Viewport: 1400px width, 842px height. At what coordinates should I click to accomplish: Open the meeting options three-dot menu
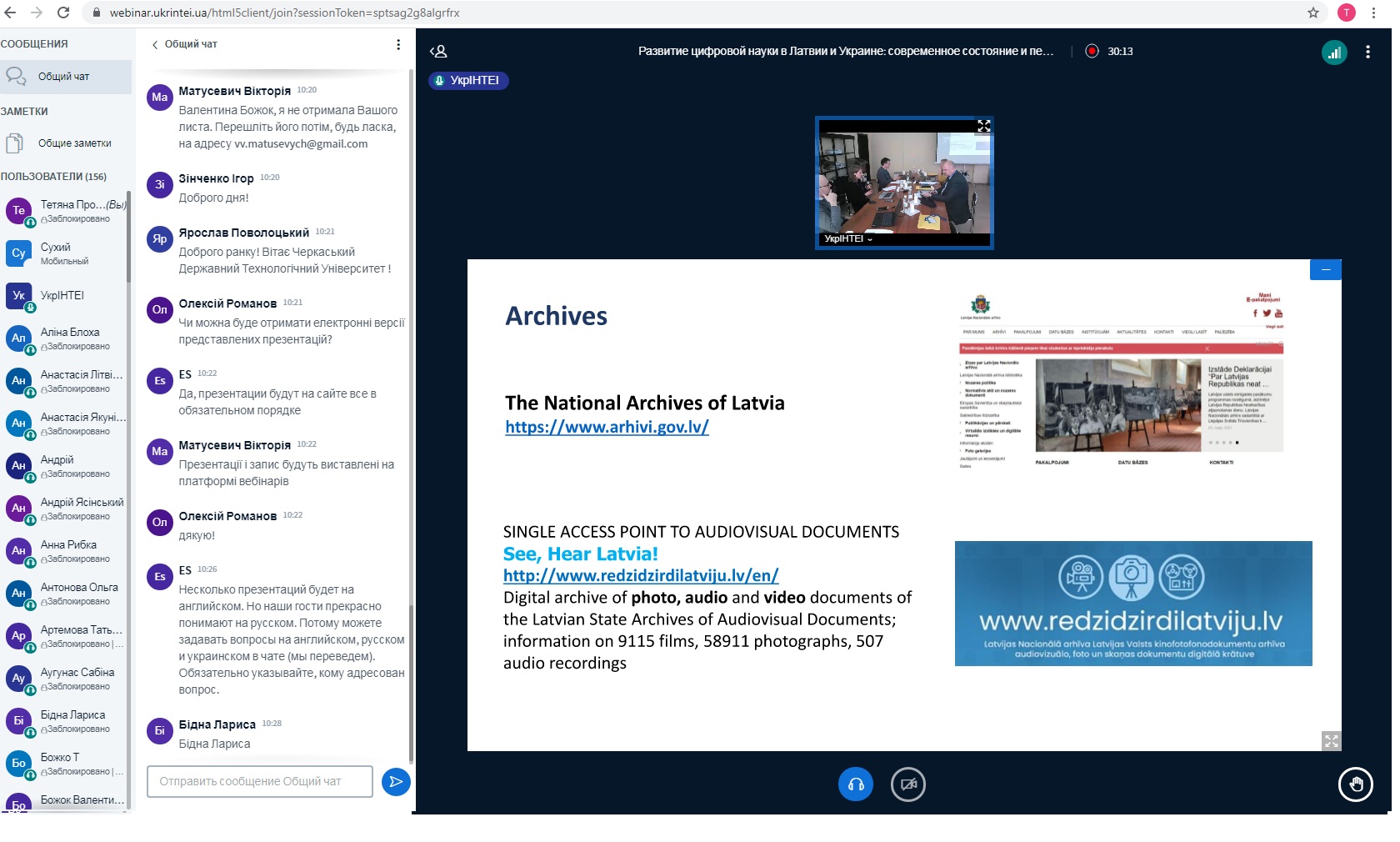[x=1367, y=52]
